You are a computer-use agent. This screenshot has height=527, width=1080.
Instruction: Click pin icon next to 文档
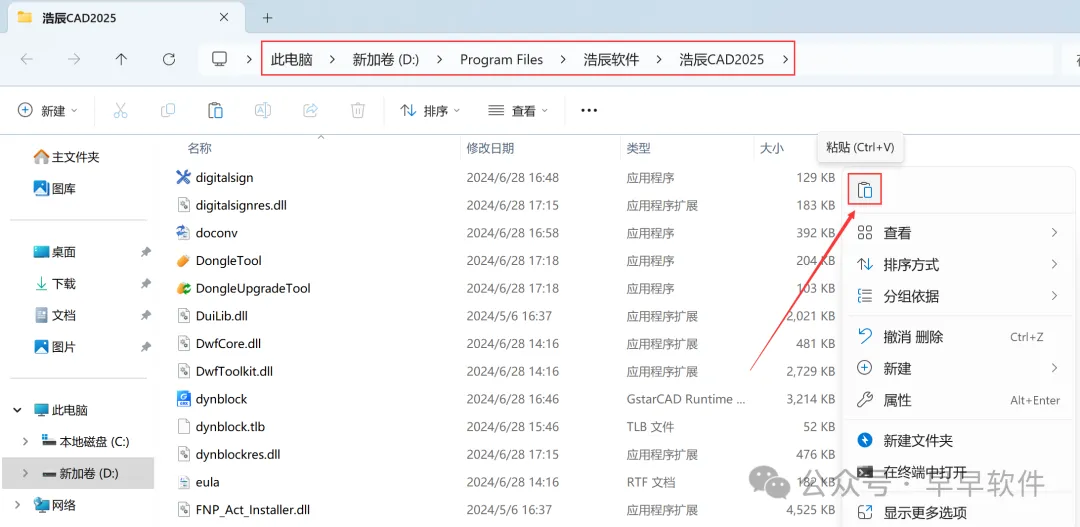click(145, 316)
